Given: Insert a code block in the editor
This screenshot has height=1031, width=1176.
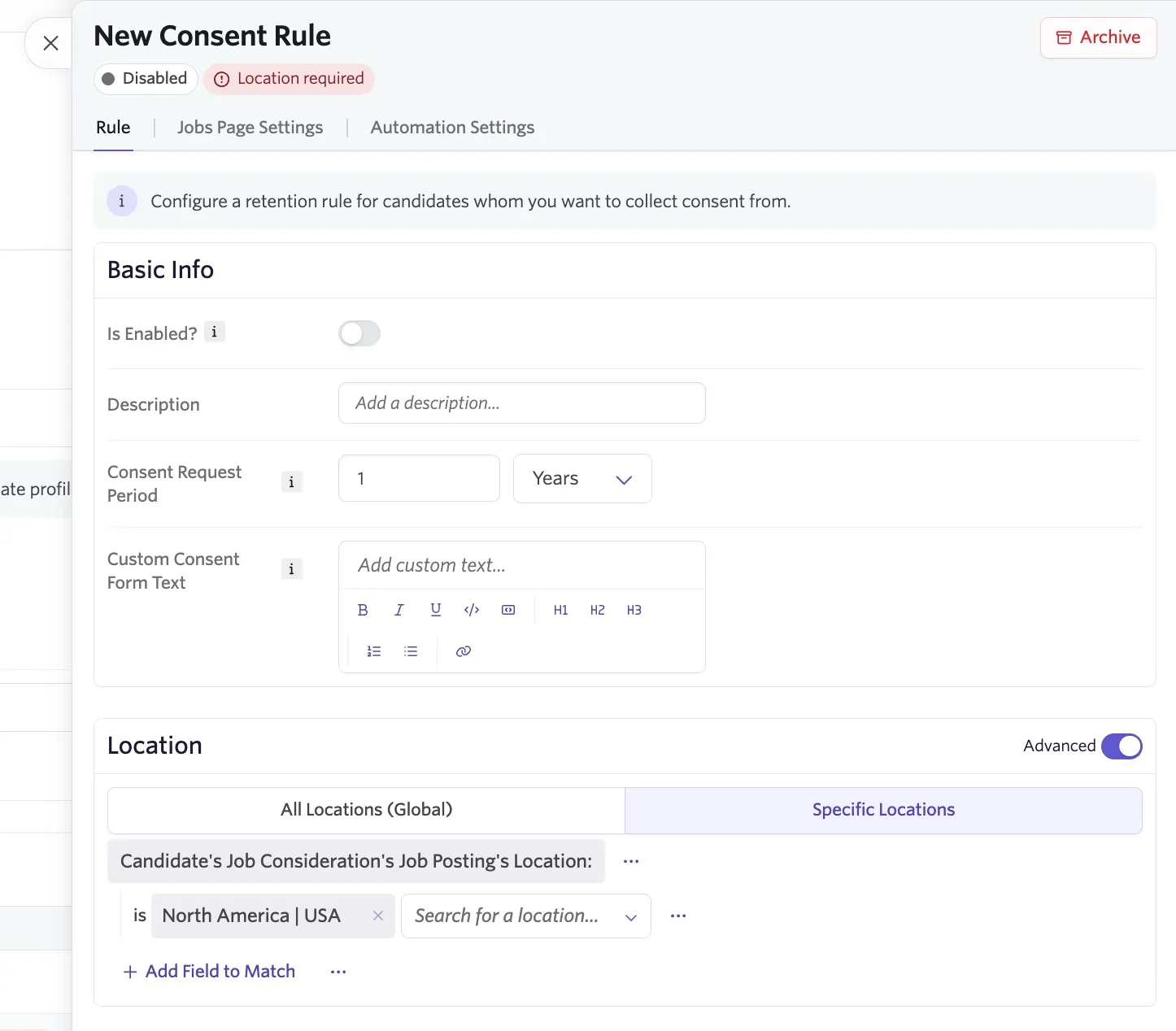Looking at the screenshot, I should tap(508, 610).
